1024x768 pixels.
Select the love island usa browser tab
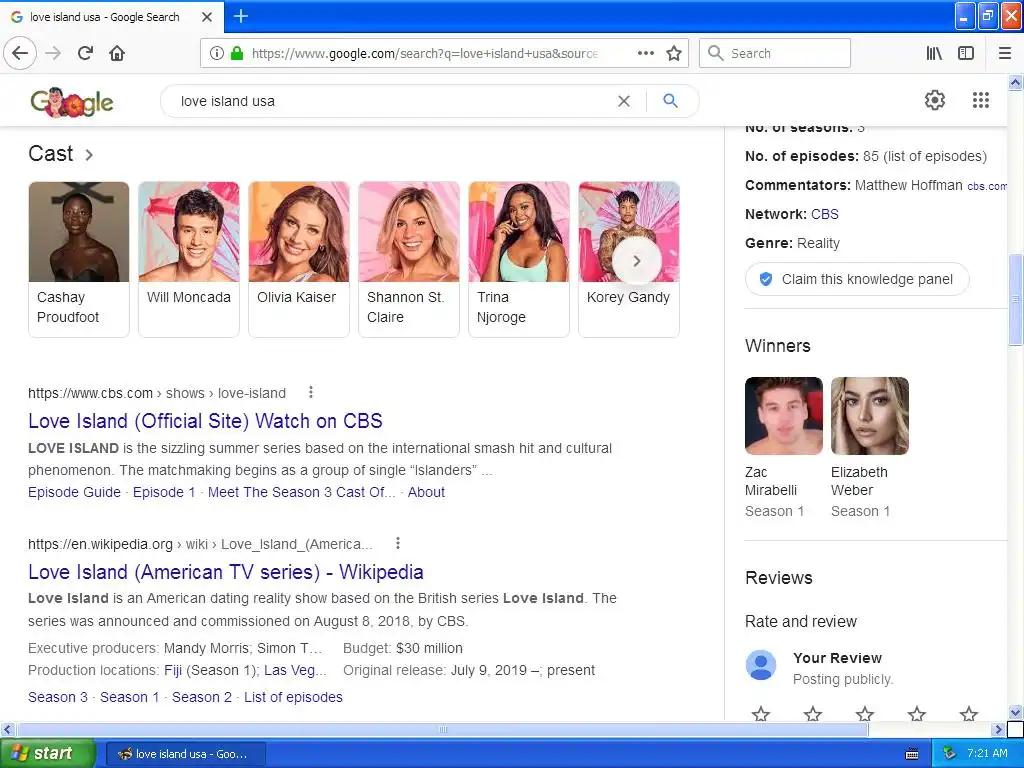[112, 17]
